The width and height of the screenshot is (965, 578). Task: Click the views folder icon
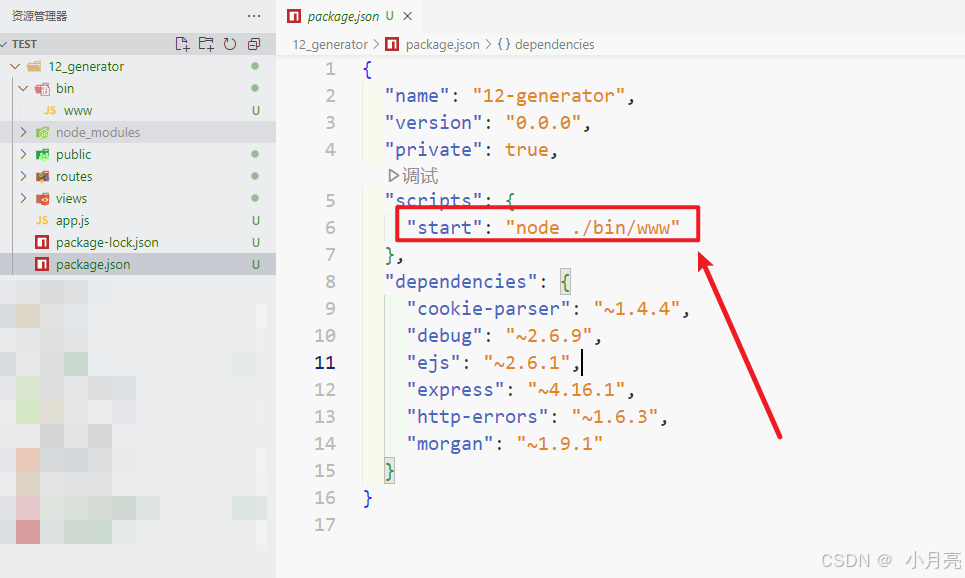(x=42, y=199)
